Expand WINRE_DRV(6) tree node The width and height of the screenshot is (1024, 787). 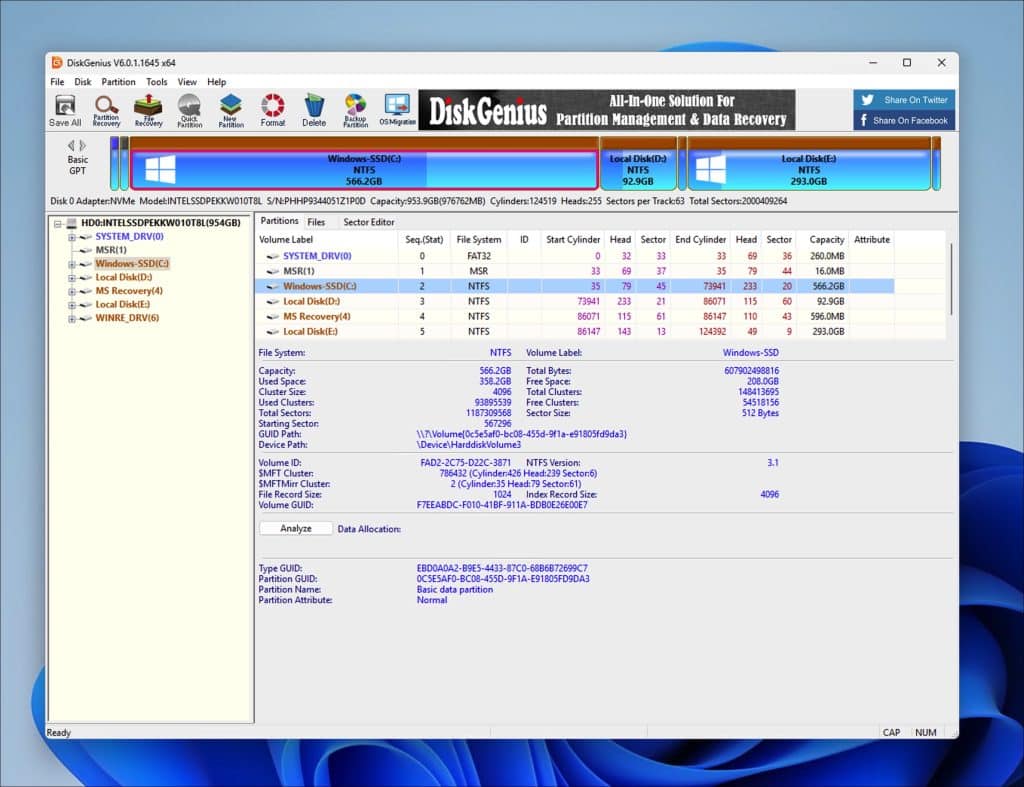(x=72, y=319)
